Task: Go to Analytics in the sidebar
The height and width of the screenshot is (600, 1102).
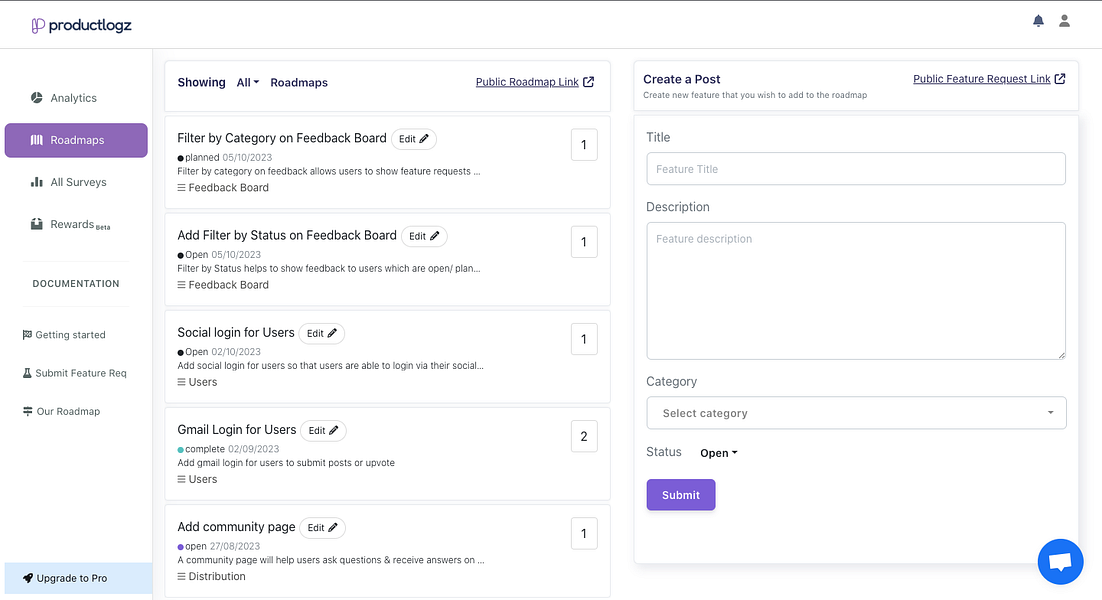Action: 74,98
